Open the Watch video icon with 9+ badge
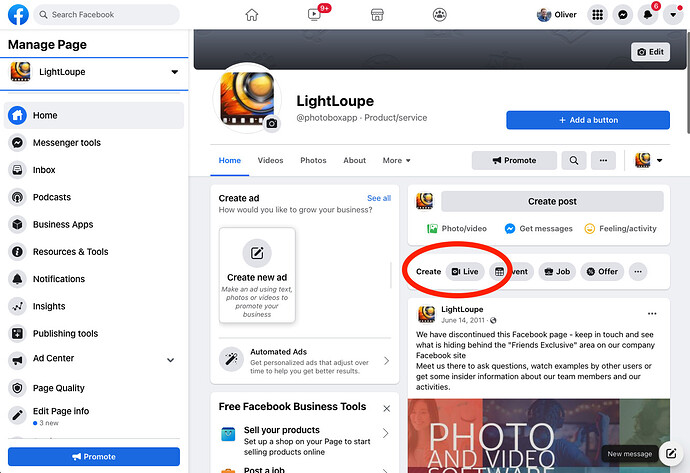Viewport: 690px width, 473px height. (314, 15)
